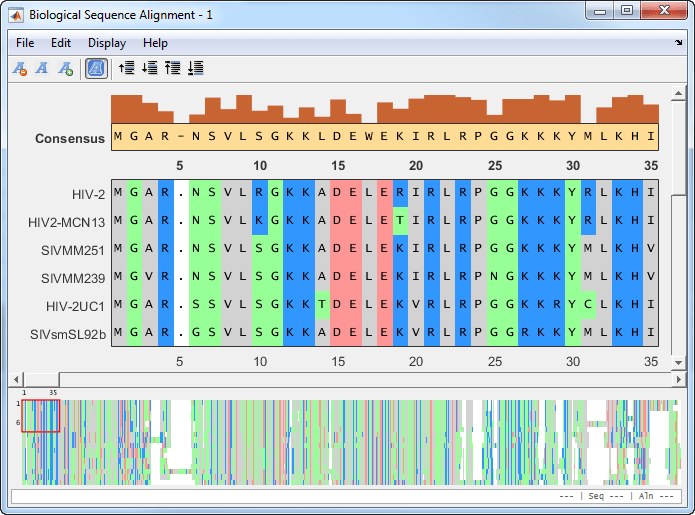Click the red viewport box in overview
This screenshot has width=695, height=515.
click(40, 416)
